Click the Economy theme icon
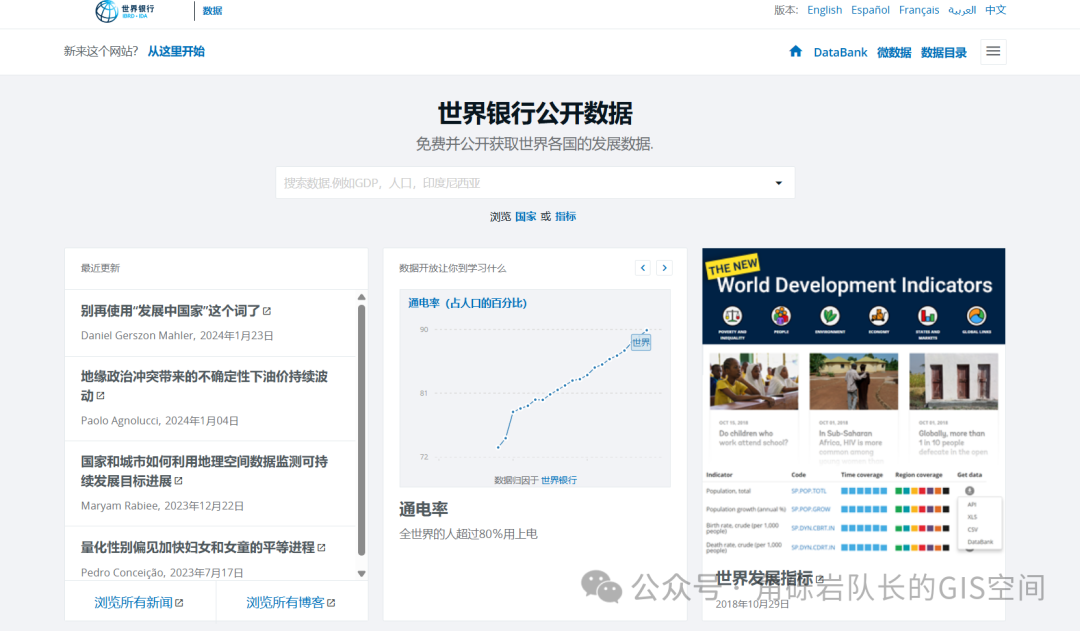 [x=879, y=316]
